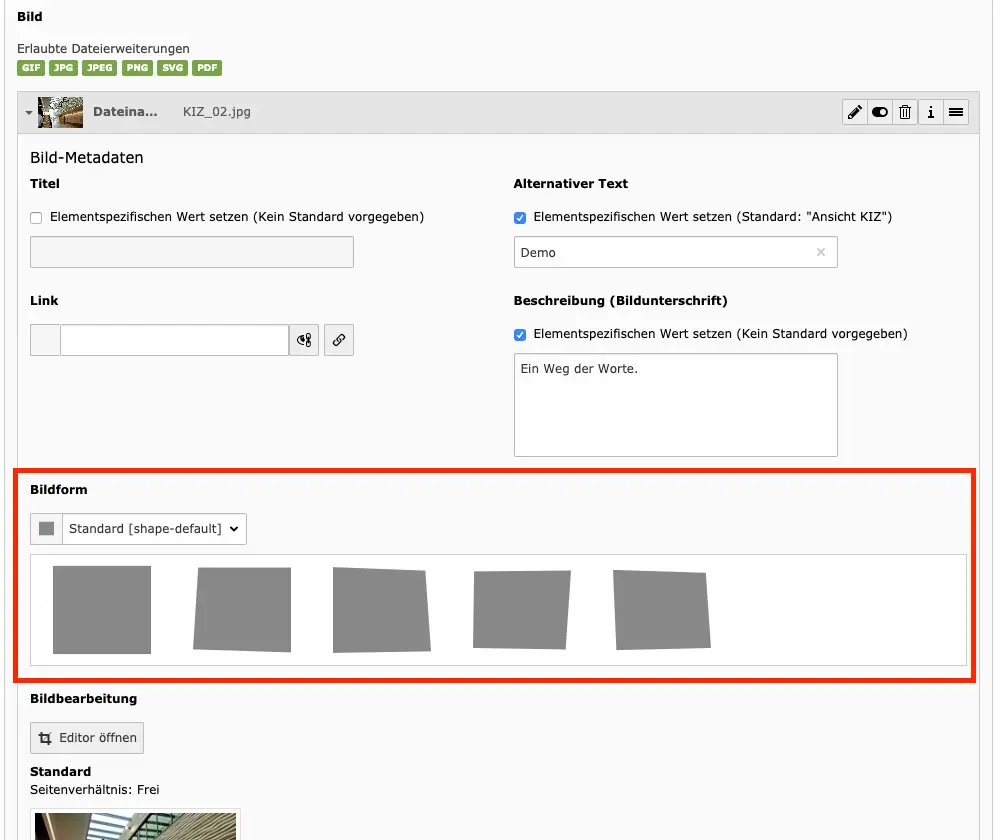
Task: Open the Bildform shape dropdown
Action: (x=154, y=529)
